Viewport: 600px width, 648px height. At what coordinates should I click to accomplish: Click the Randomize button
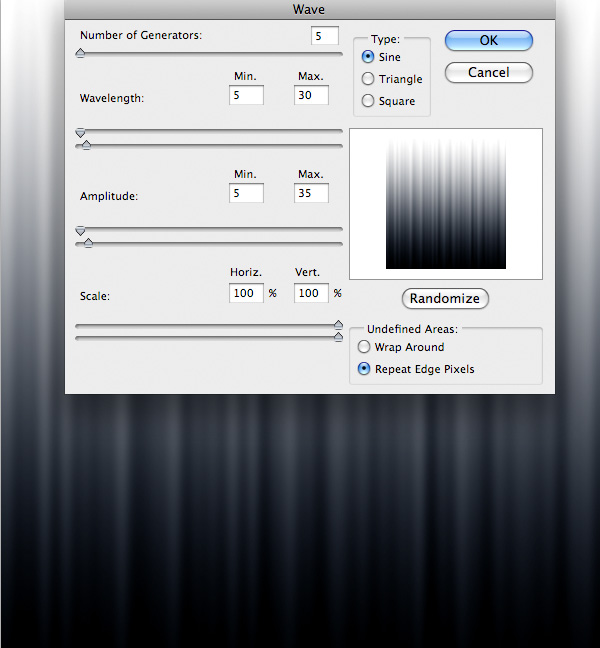[x=445, y=298]
